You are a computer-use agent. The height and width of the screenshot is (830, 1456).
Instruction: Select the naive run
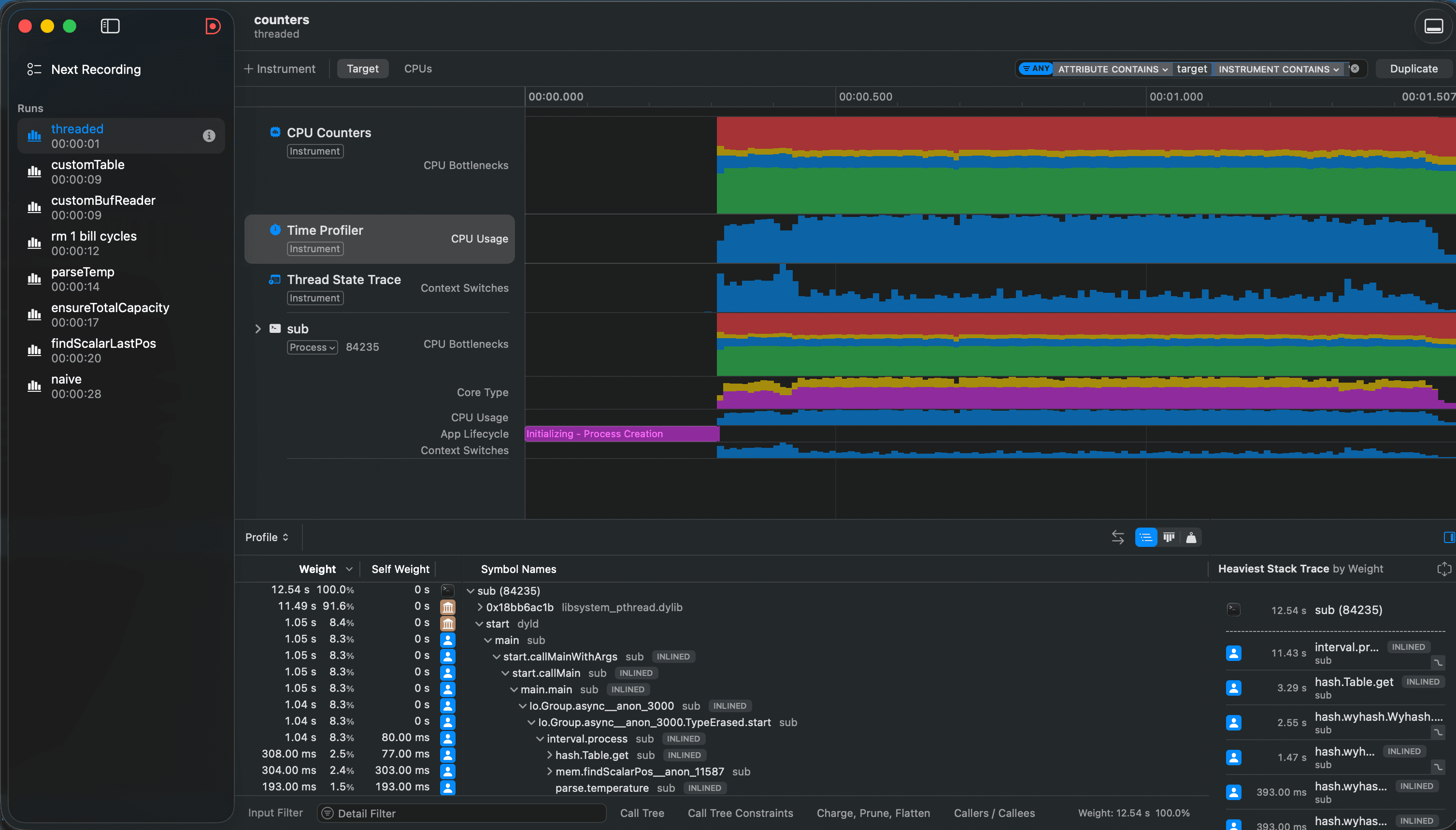pyautogui.click(x=121, y=386)
